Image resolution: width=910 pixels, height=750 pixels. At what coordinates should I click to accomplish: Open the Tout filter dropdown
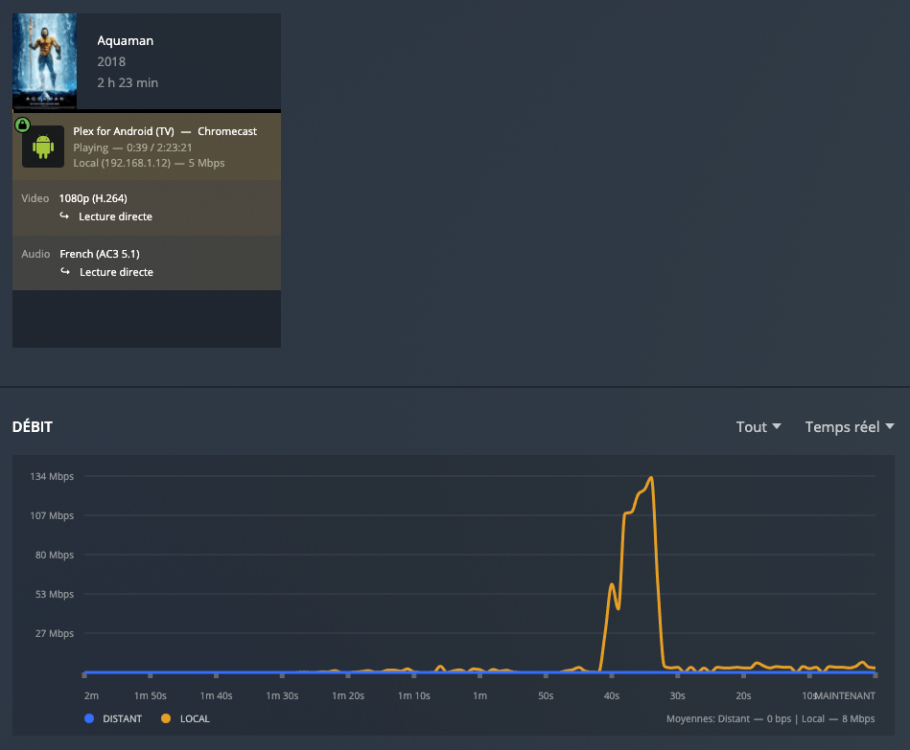[x=758, y=427]
